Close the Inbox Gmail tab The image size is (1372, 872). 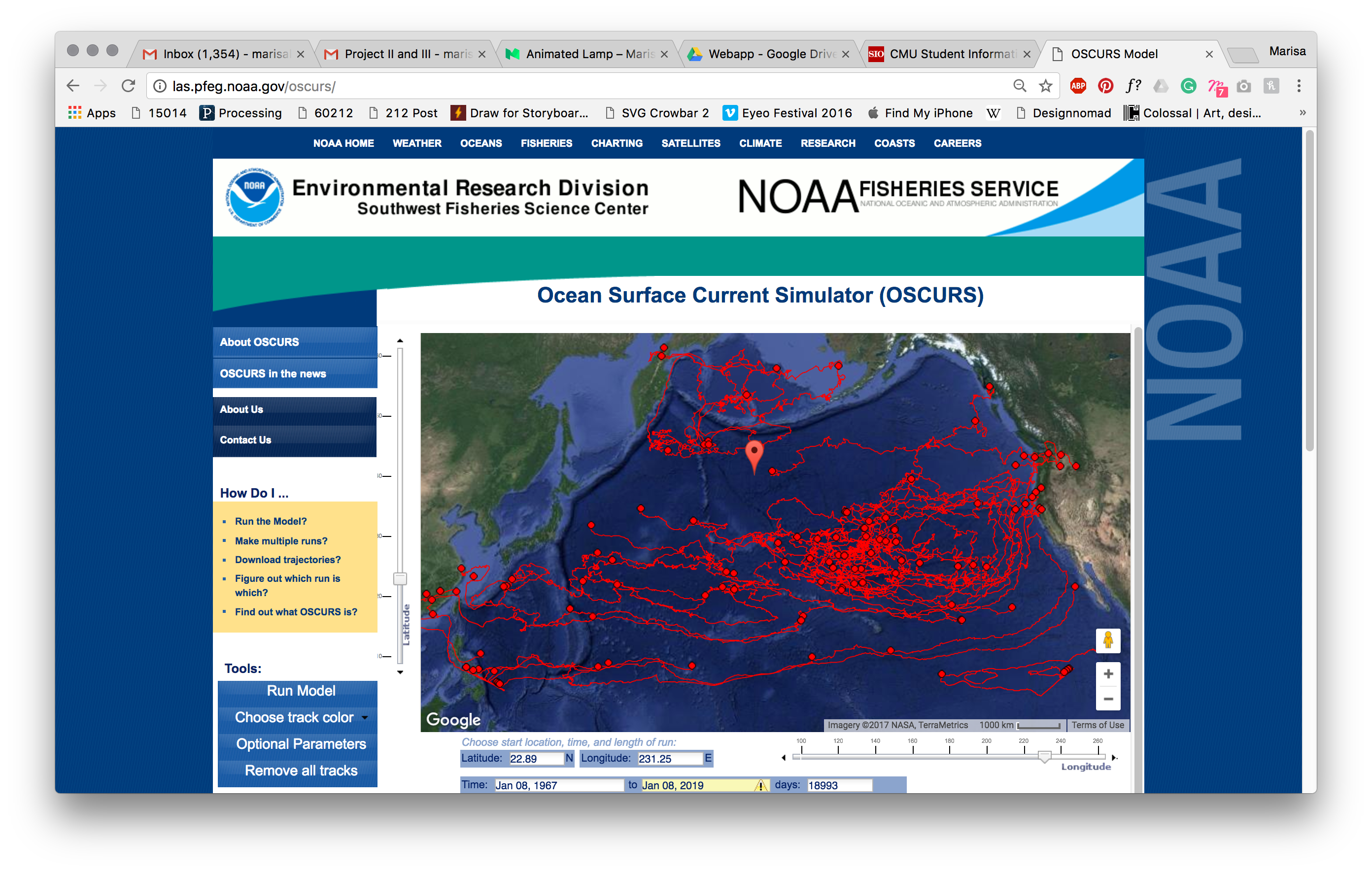pyautogui.click(x=301, y=54)
